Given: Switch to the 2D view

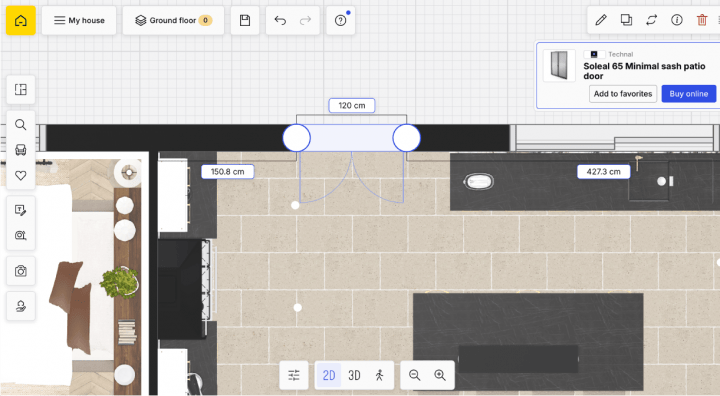Looking at the screenshot, I should (329, 375).
